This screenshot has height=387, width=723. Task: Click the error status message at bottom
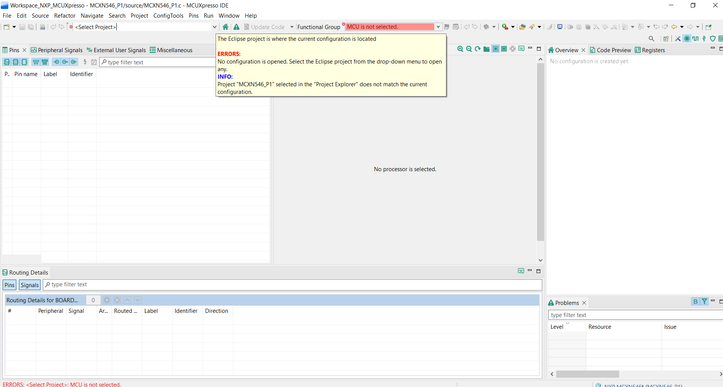tap(62, 384)
